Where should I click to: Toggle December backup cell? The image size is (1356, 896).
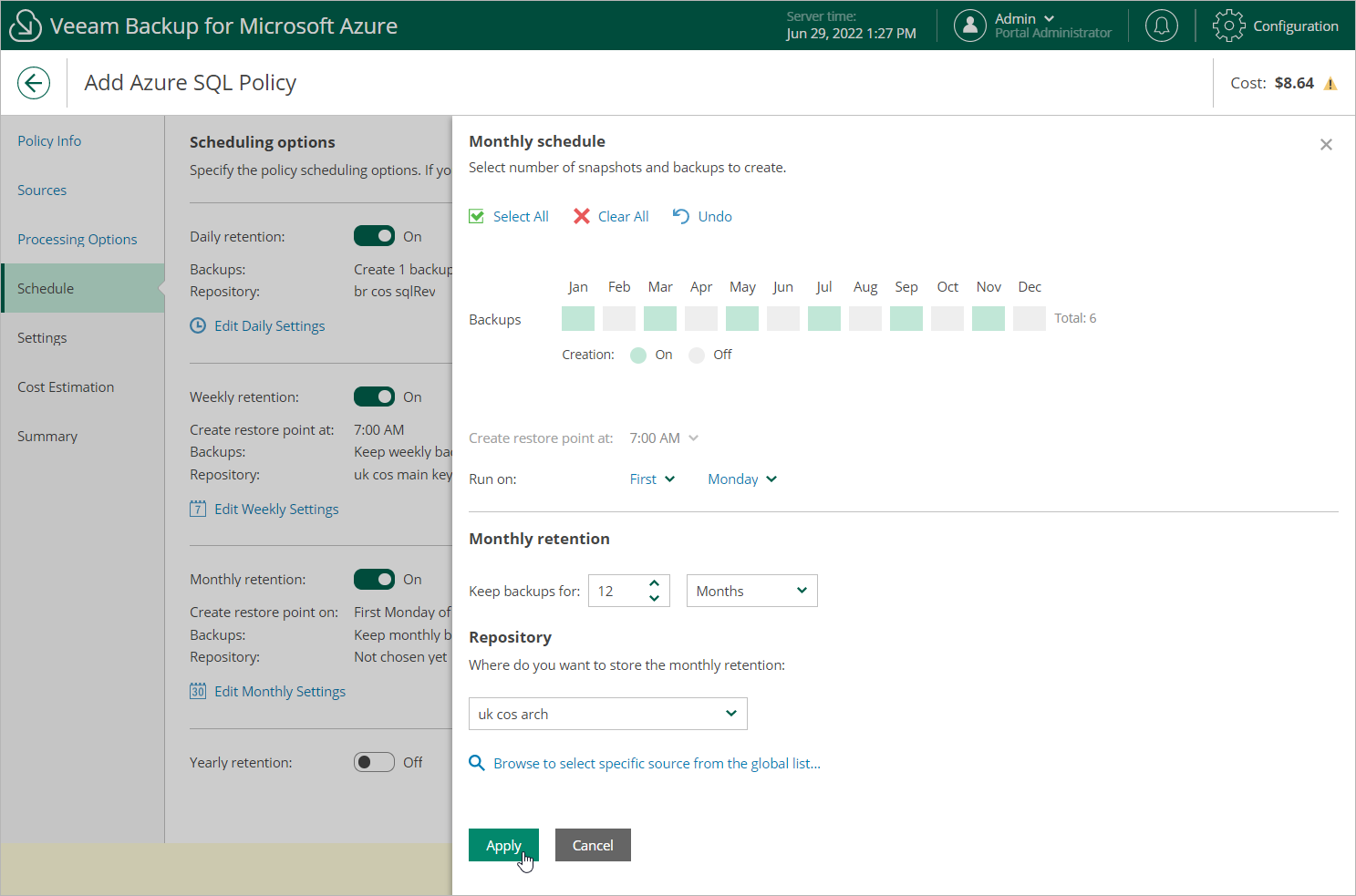click(1030, 318)
